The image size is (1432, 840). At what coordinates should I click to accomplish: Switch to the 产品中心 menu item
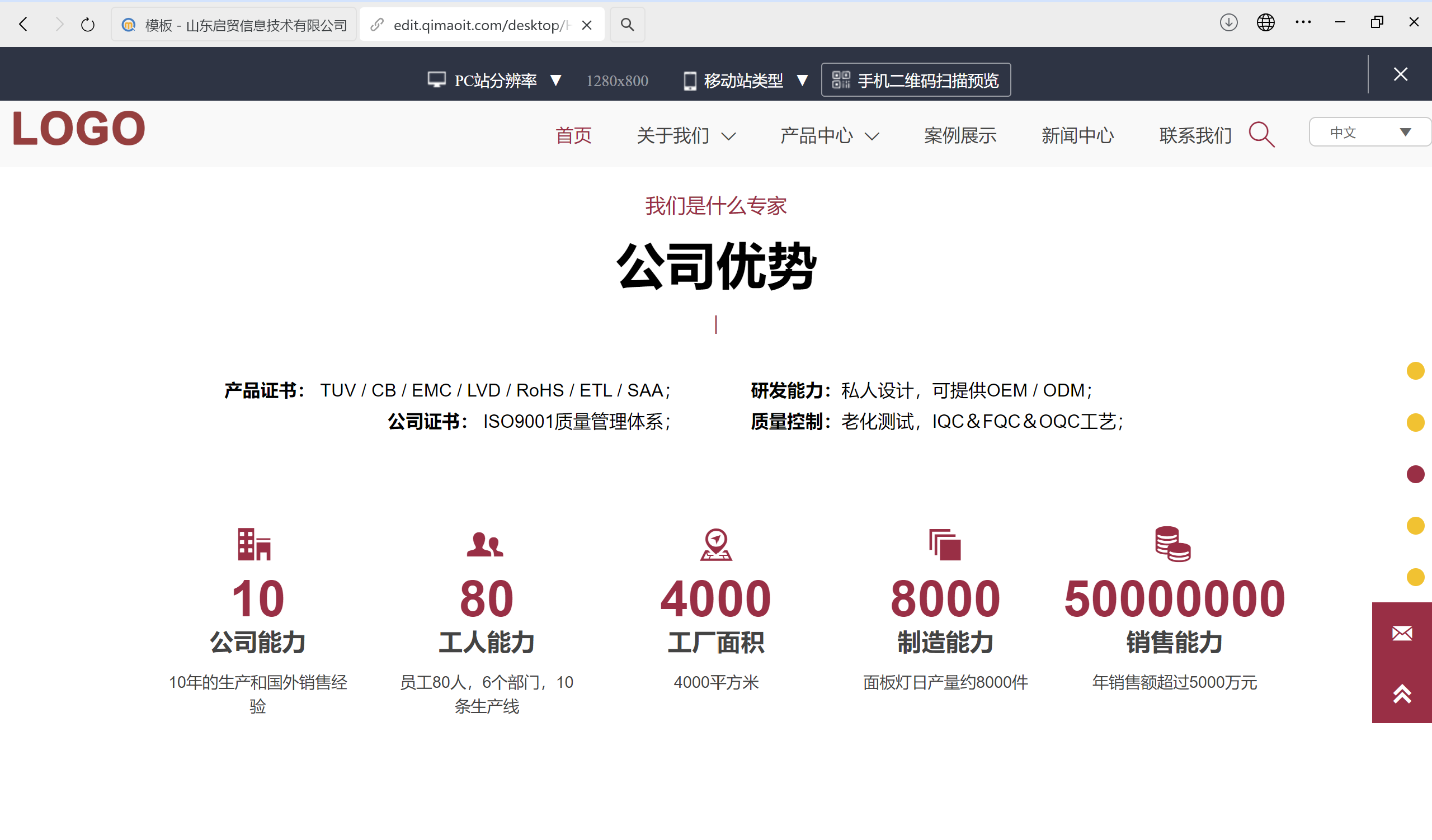817,136
